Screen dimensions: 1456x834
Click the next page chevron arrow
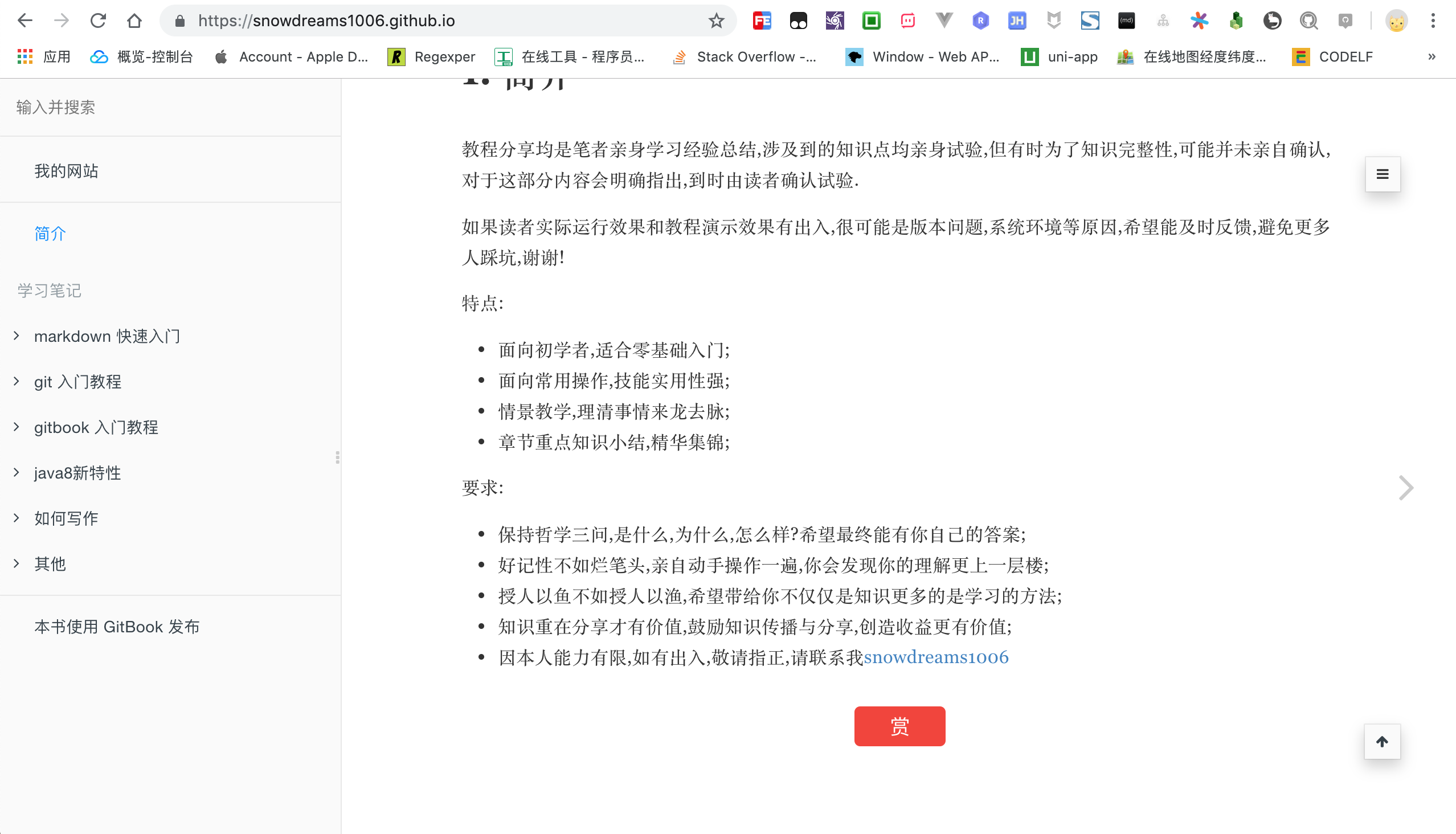point(1406,488)
